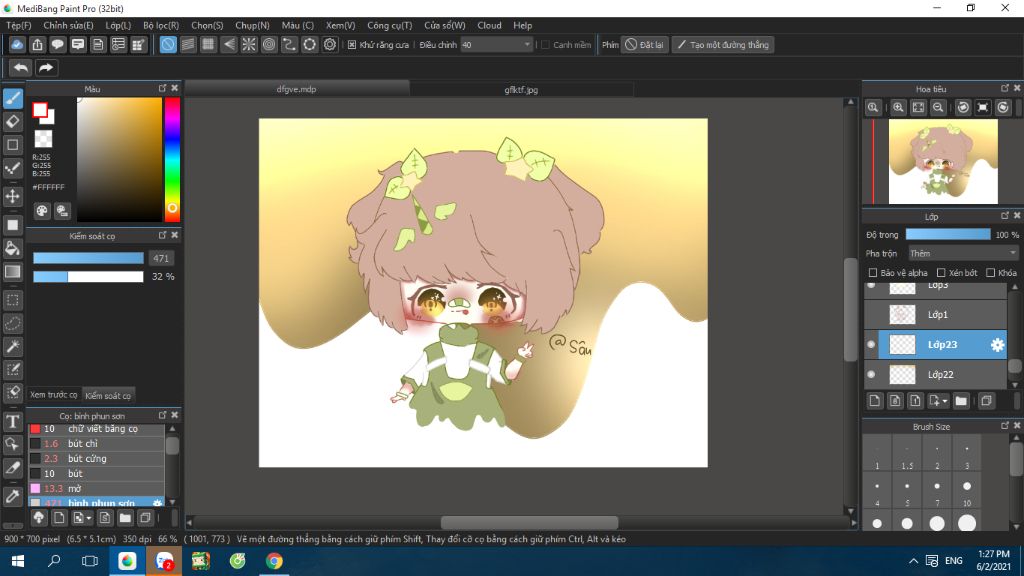Viewport: 1024px width, 576px height.
Task: Open the Pha trộn blending mode dropdown
Action: (963, 253)
